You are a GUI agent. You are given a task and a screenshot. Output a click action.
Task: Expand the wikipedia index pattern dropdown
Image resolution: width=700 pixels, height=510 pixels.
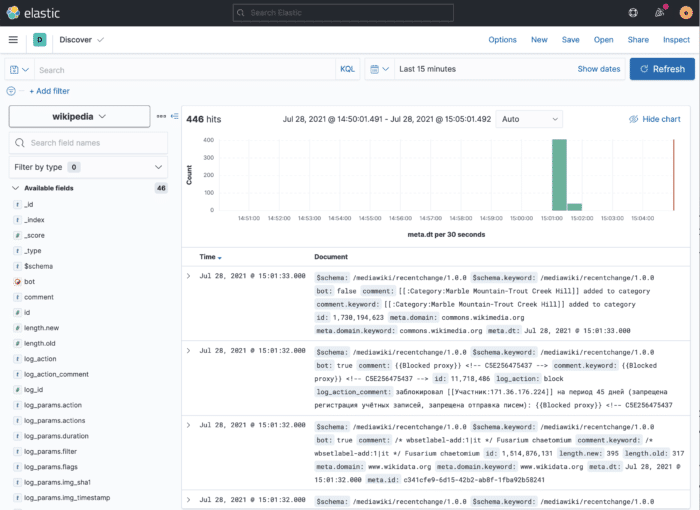click(x=79, y=117)
